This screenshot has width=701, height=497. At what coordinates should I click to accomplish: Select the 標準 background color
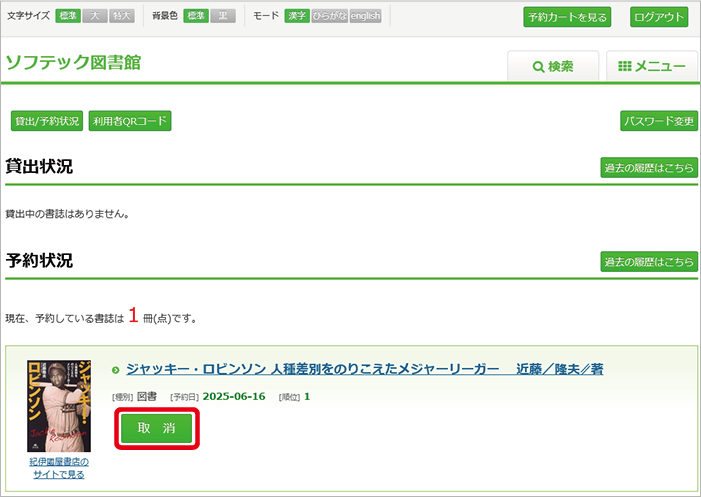coord(196,16)
